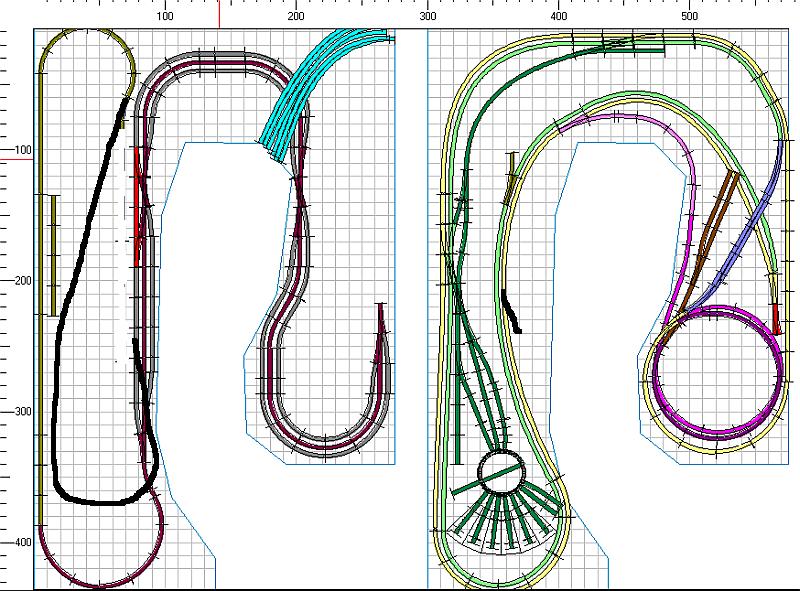Click the short red track at right edge
The height and width of the screenshot is (591, 800).
(776, 318)
